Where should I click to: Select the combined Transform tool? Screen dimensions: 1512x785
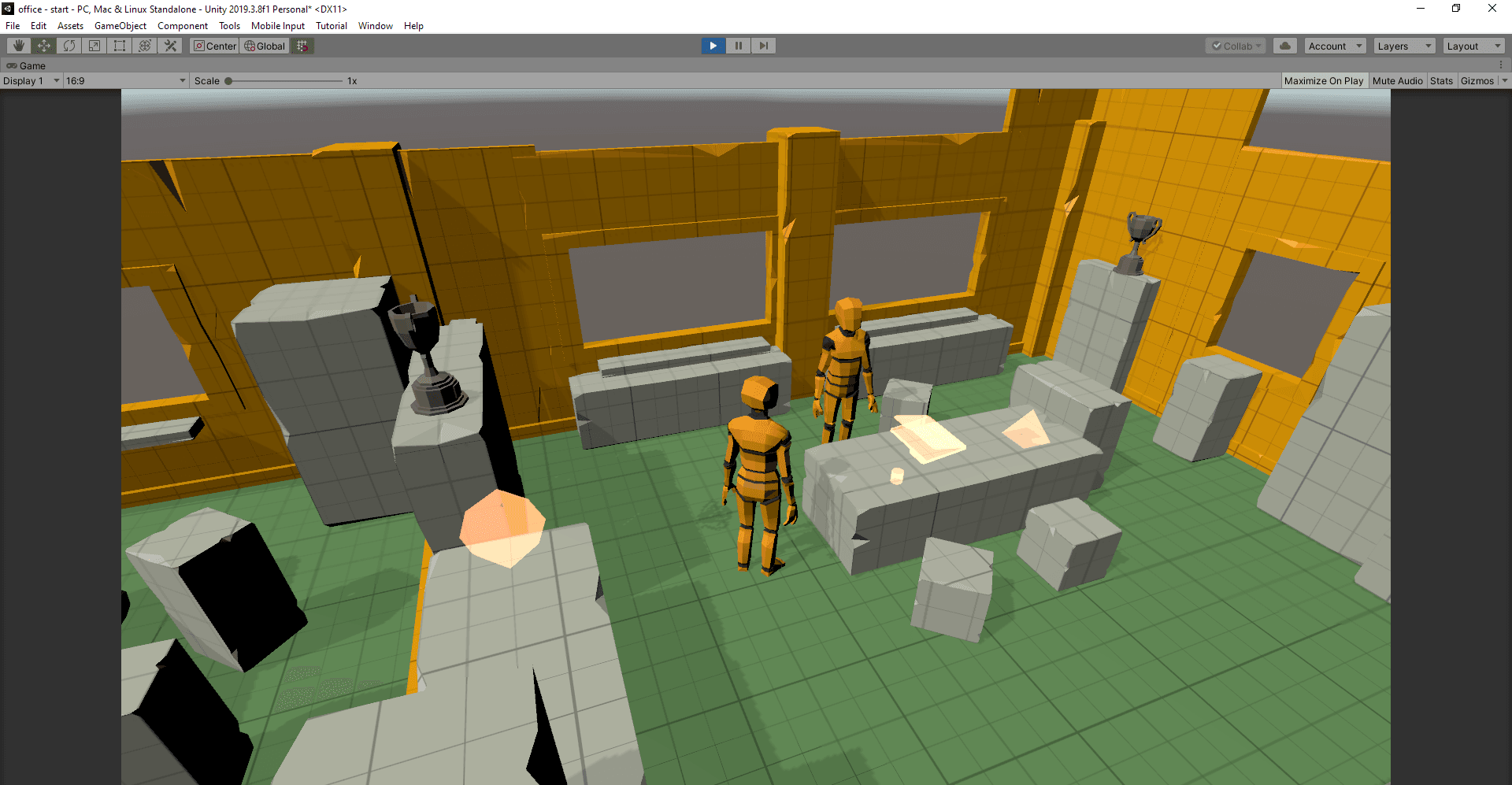(145, 46)
